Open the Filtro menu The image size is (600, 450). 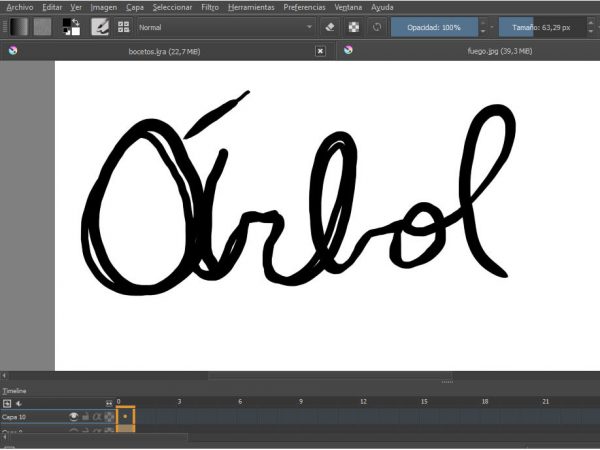tap(209, 7)
